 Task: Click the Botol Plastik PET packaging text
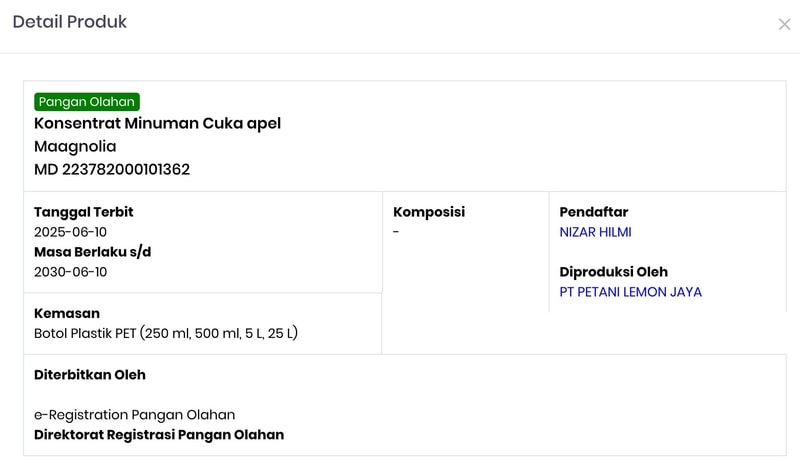point(166,333)
